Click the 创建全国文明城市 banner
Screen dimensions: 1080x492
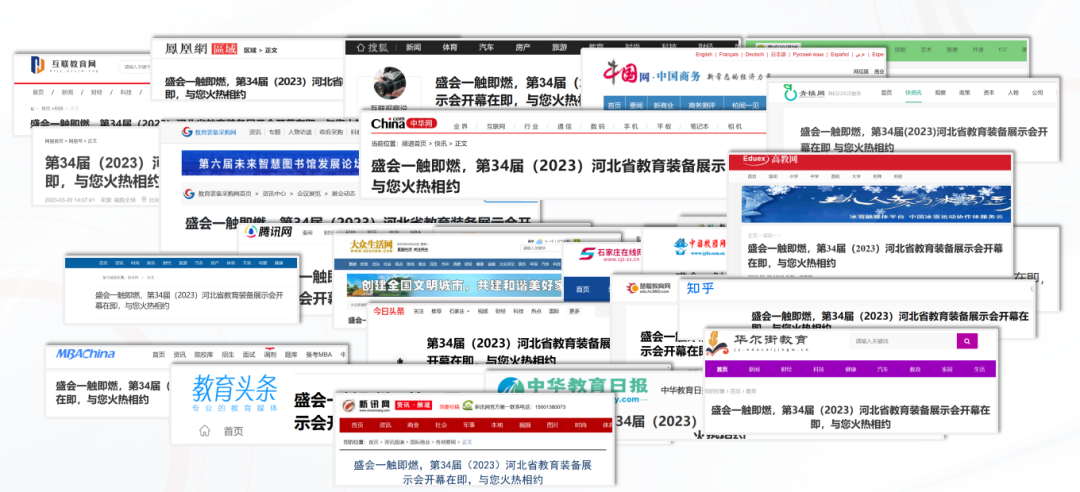coord(455,285)
